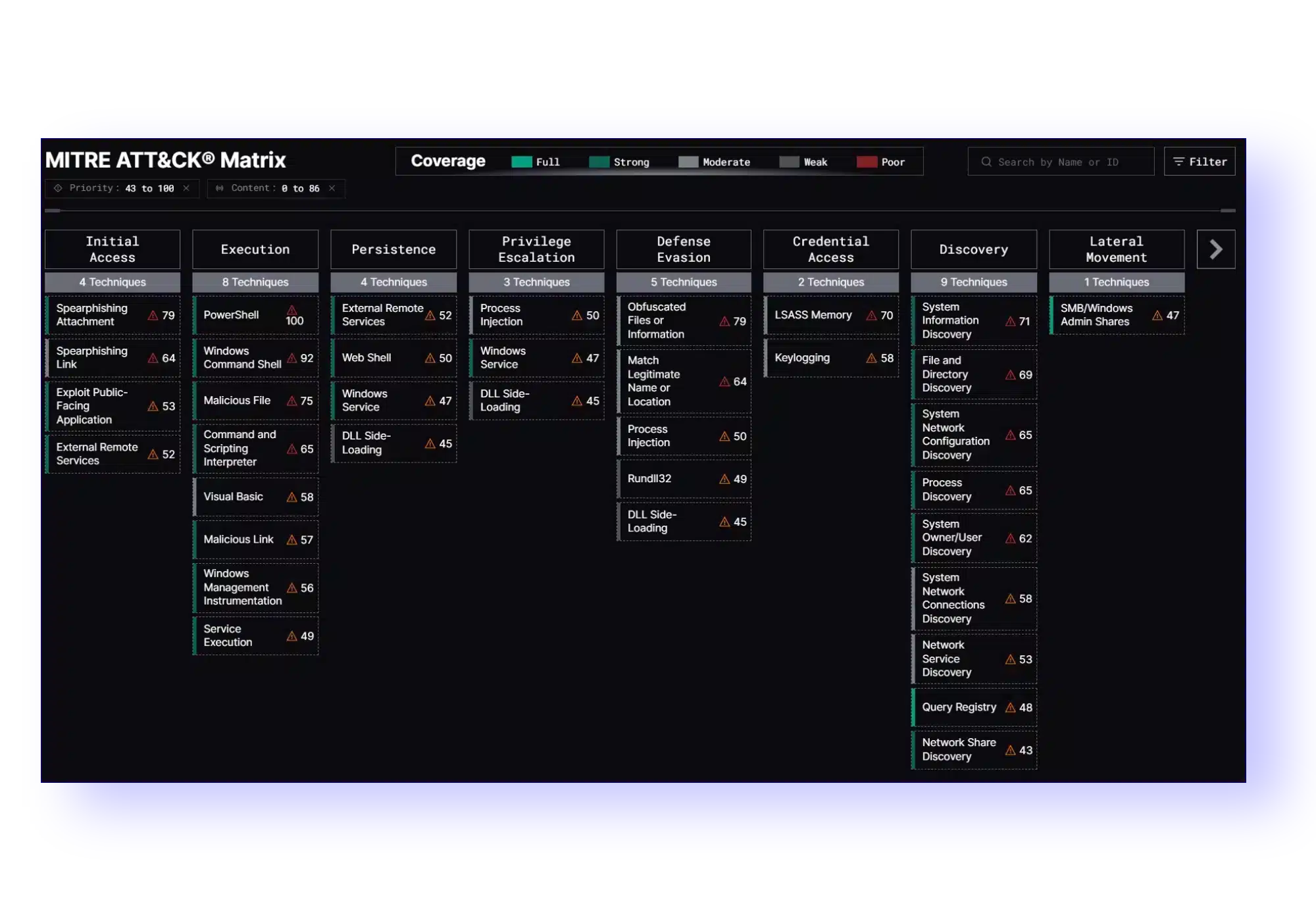Open DLL Side-Loading under Privilege Escalation

coord(536,401)
